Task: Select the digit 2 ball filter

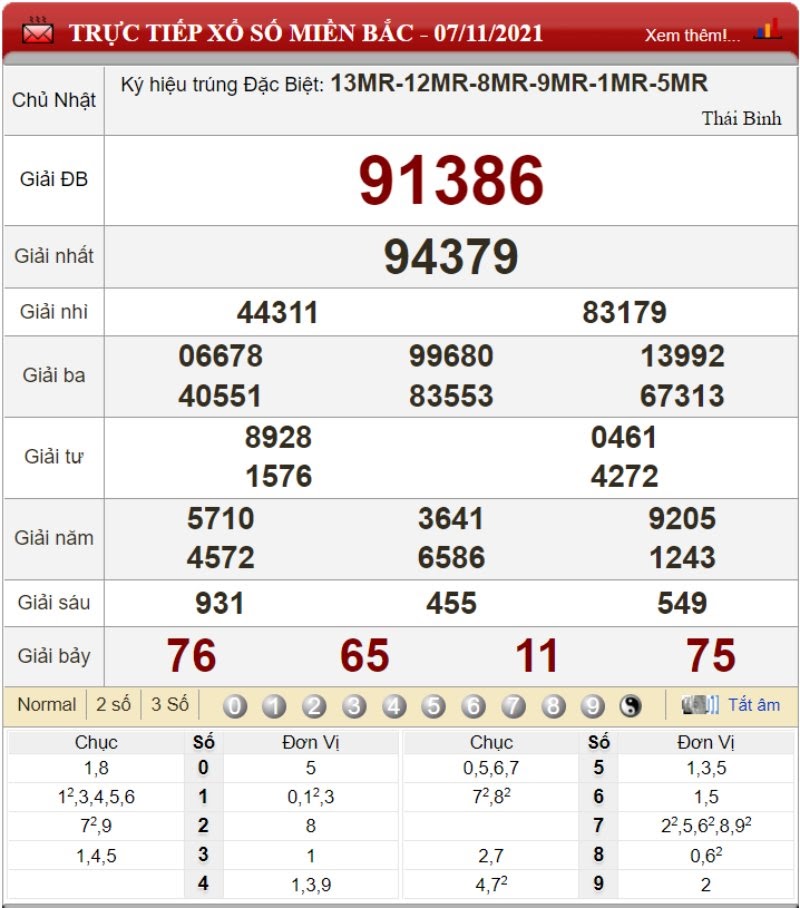Action: click(x=314, y=706)
